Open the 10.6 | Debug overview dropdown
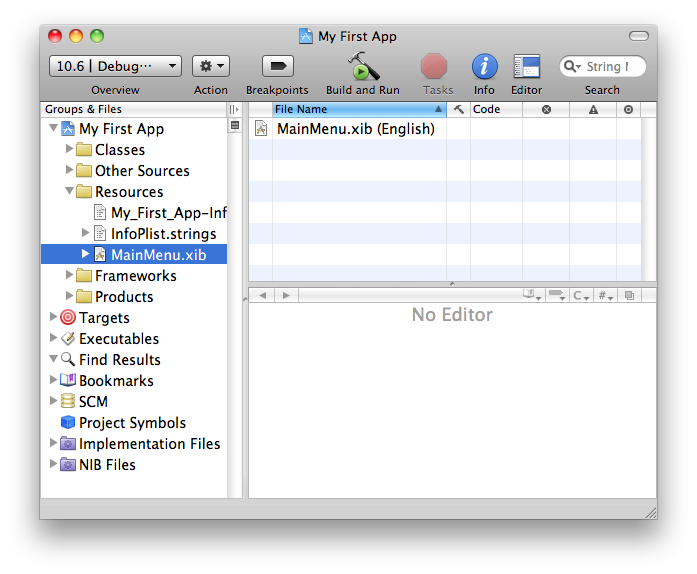Viewport: 697px width, 574px height. click(115, 66)
